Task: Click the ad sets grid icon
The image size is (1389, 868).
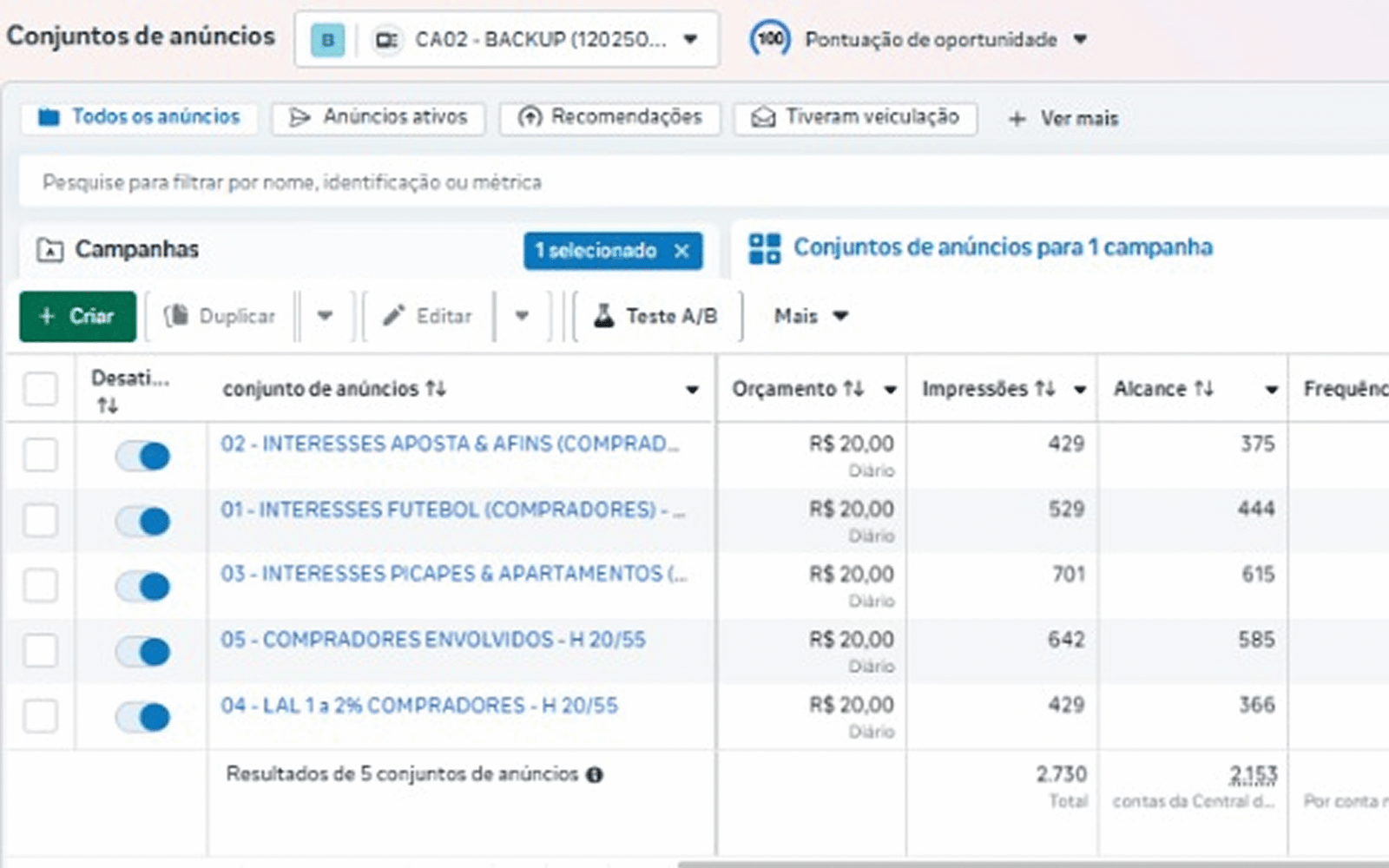Action: (764, 248)
